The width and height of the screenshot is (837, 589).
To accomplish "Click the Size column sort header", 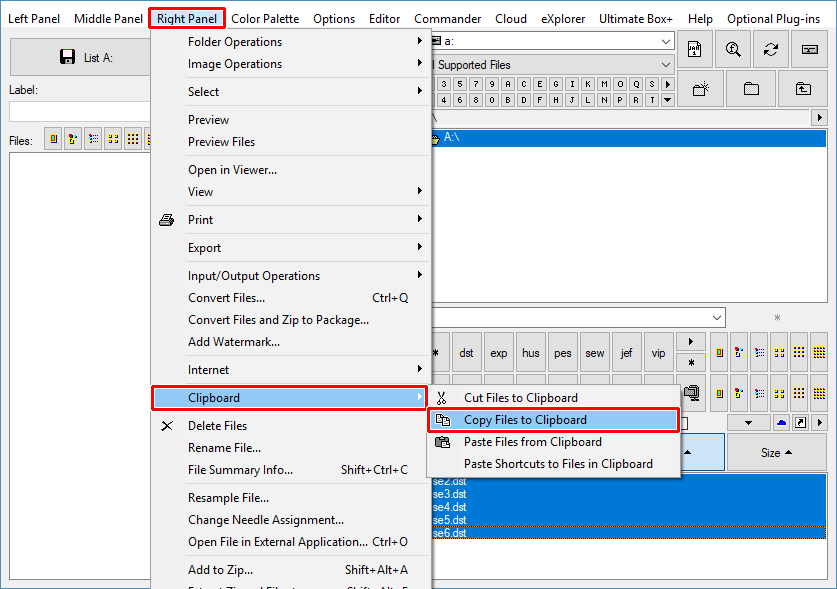I will coord(776,453).
